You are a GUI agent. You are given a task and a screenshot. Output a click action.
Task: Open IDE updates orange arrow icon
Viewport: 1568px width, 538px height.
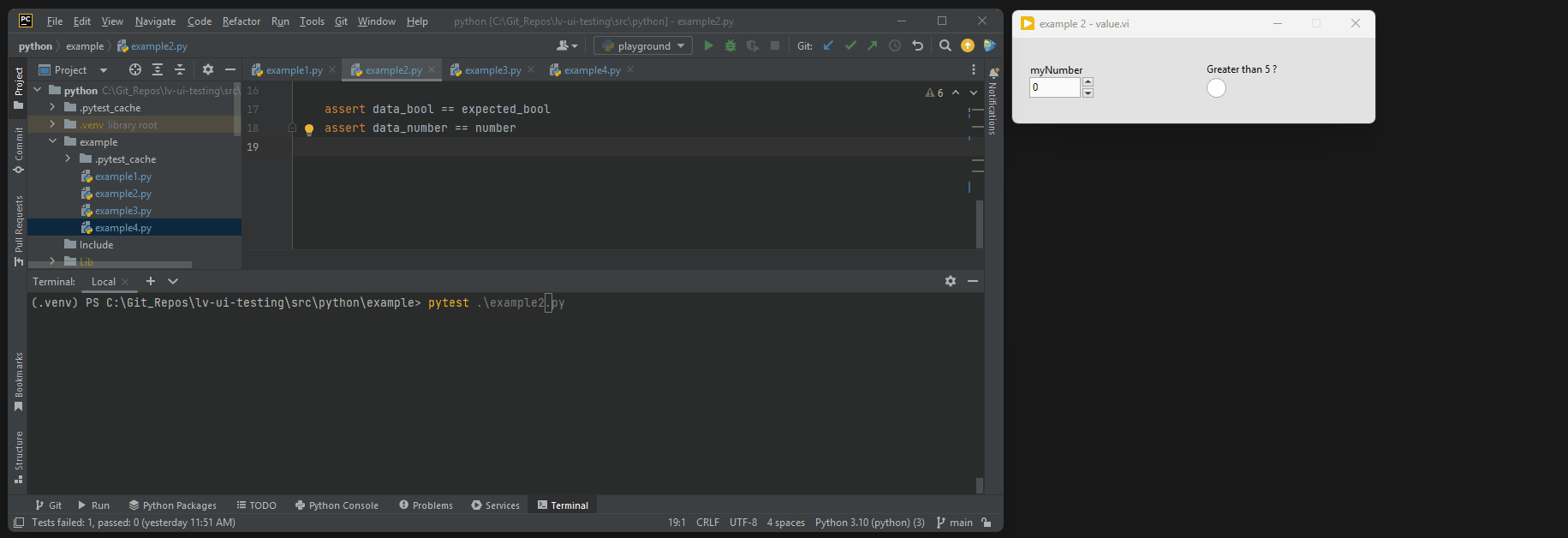pos(968,45)
